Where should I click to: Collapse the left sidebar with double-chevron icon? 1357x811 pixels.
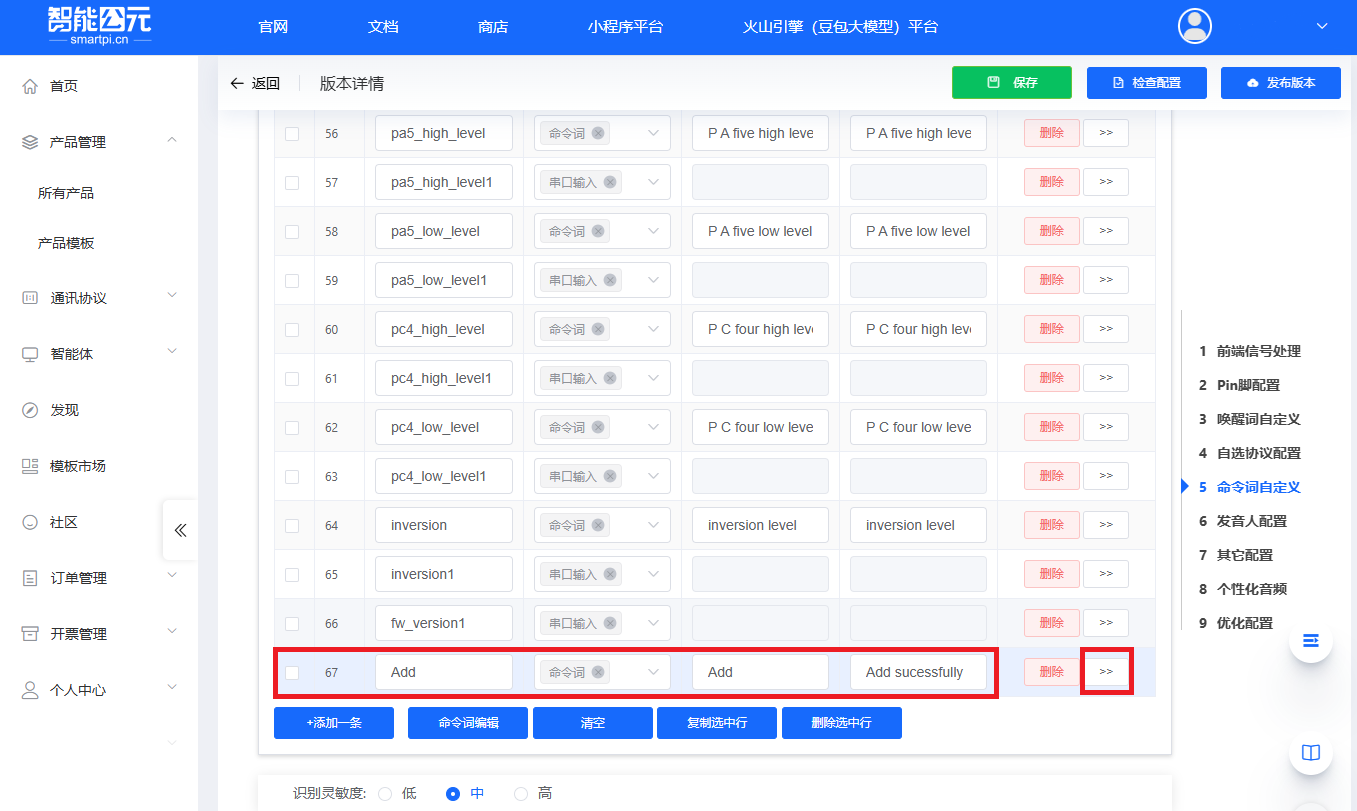[180, 530]
